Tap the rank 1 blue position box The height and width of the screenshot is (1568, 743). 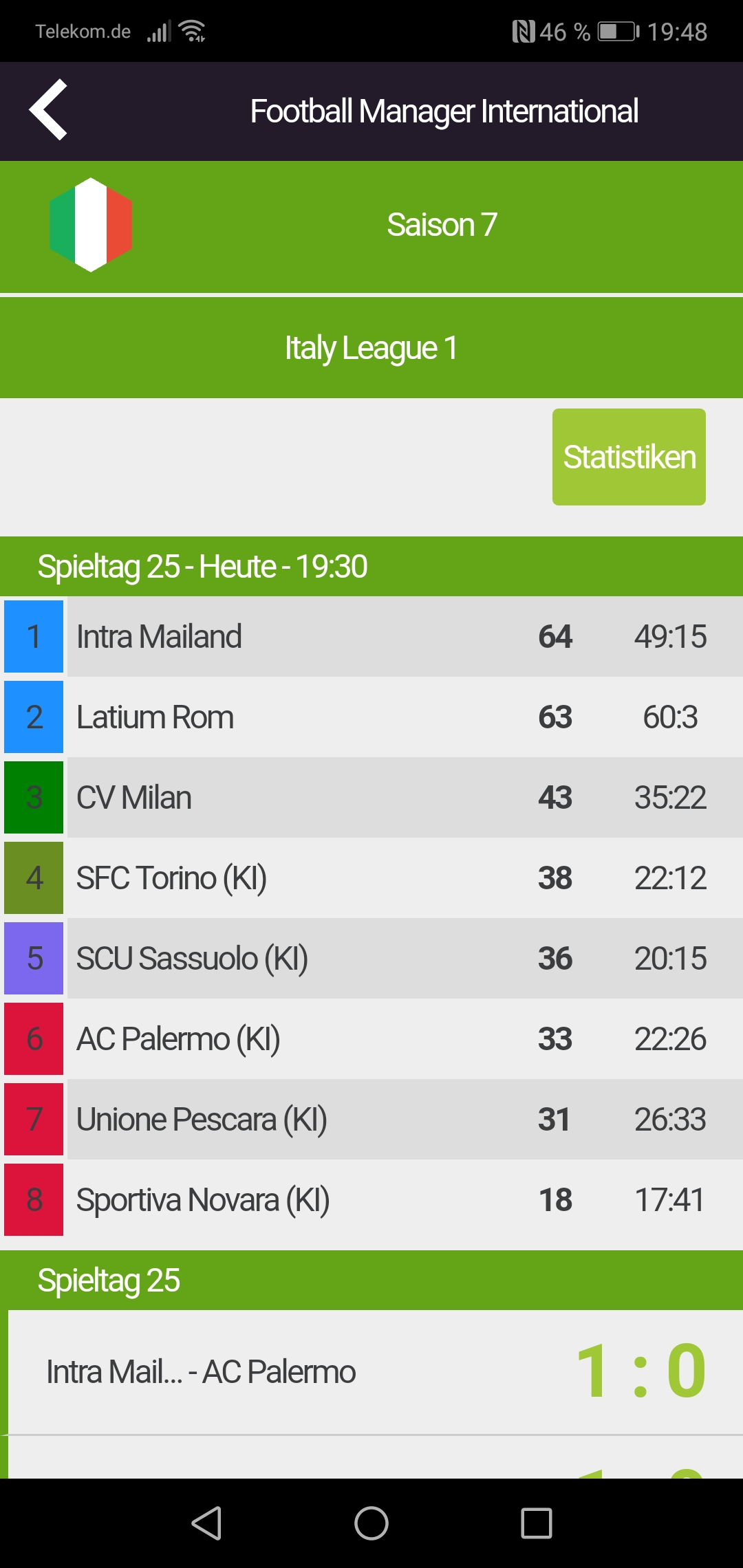[34, 636]
